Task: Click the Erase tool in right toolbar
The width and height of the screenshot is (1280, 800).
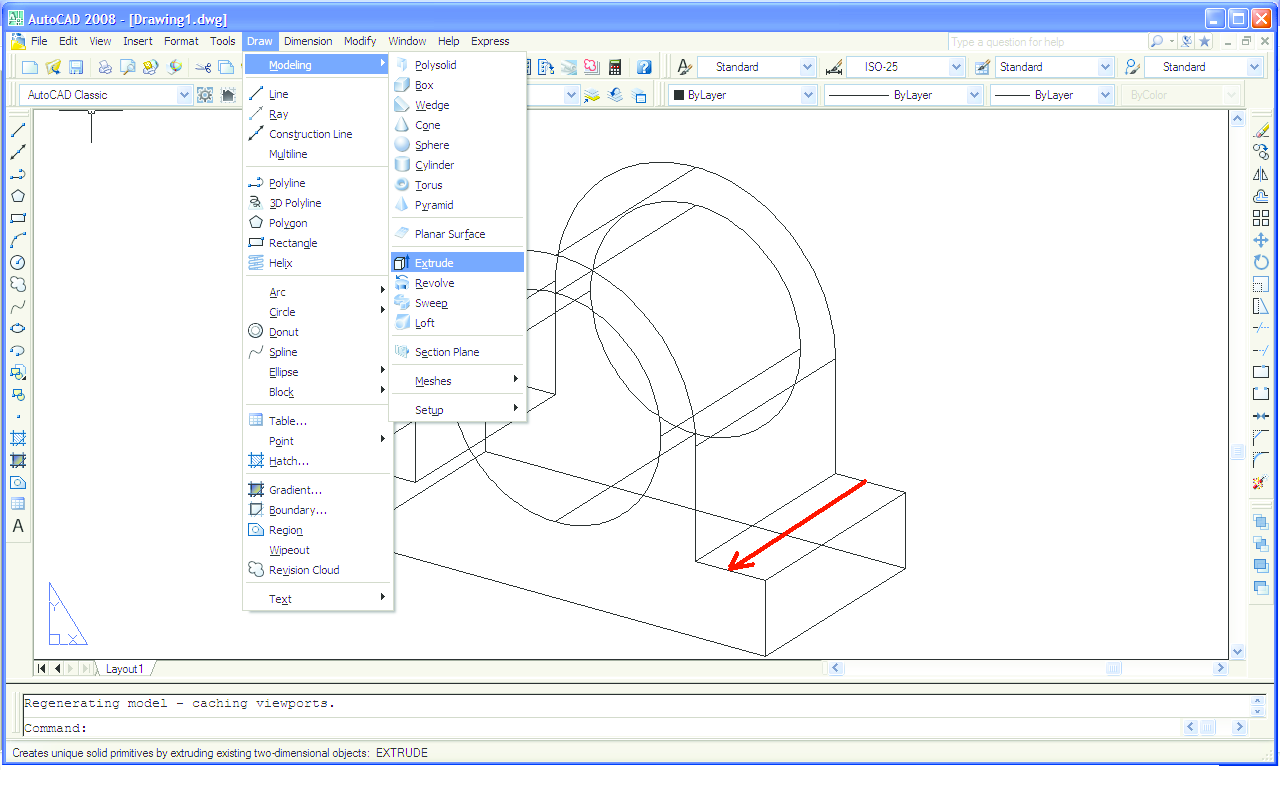Action: 1261,130
